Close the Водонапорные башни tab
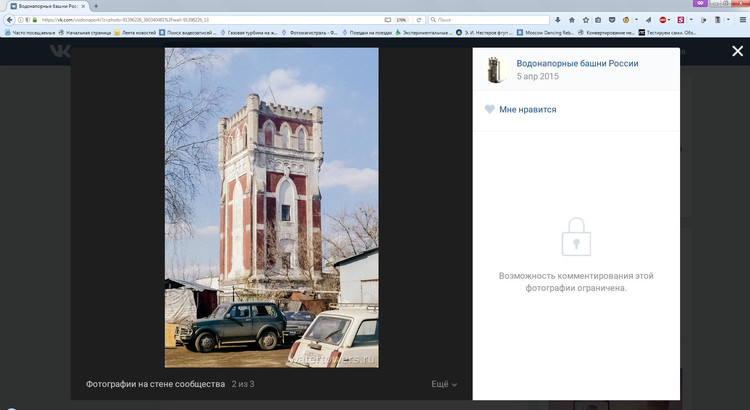 (83, 6)
